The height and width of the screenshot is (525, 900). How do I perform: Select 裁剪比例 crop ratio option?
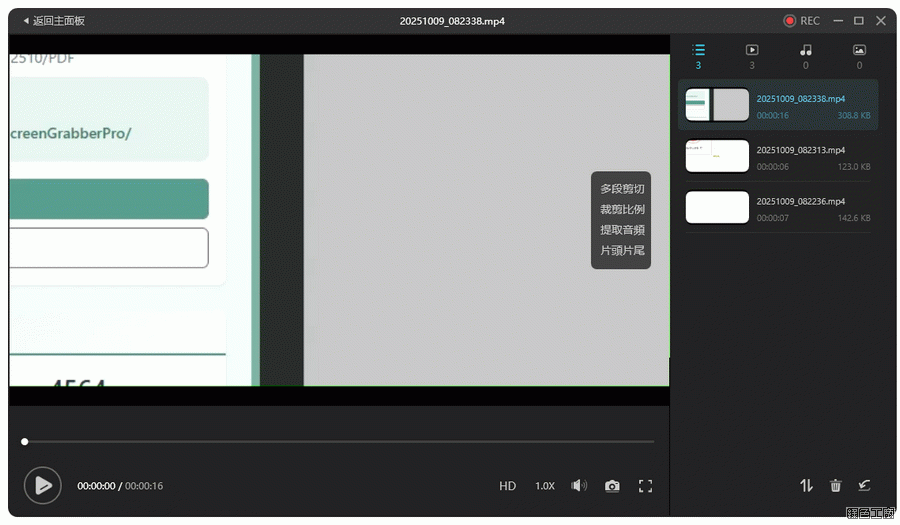click(622, 210)
